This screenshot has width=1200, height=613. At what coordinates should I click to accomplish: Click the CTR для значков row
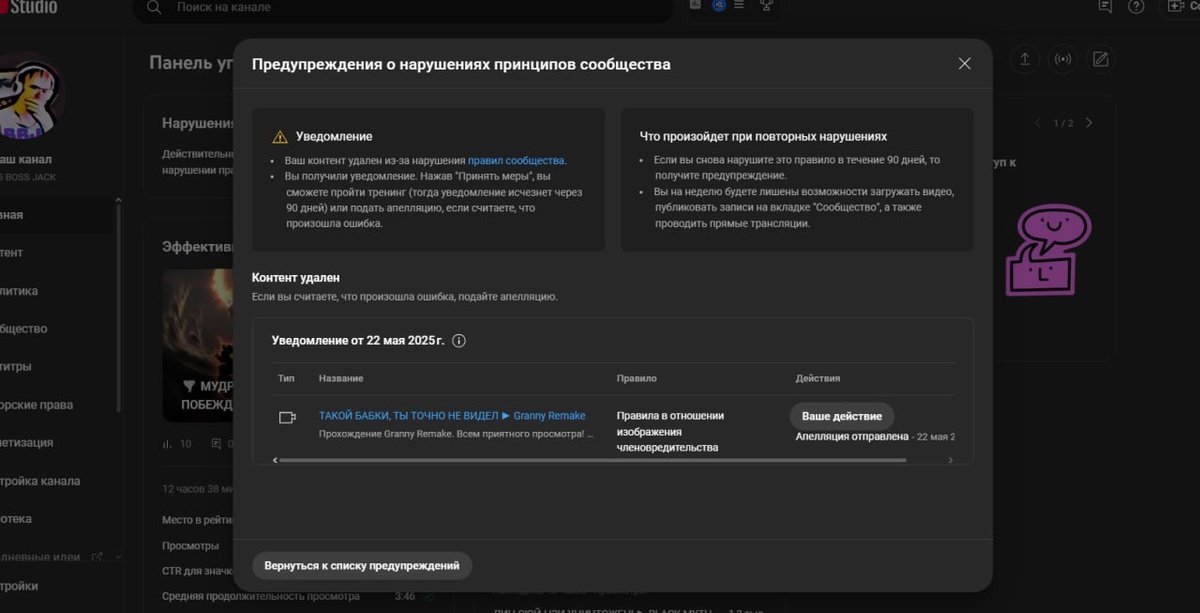click(x=198, y=571)
